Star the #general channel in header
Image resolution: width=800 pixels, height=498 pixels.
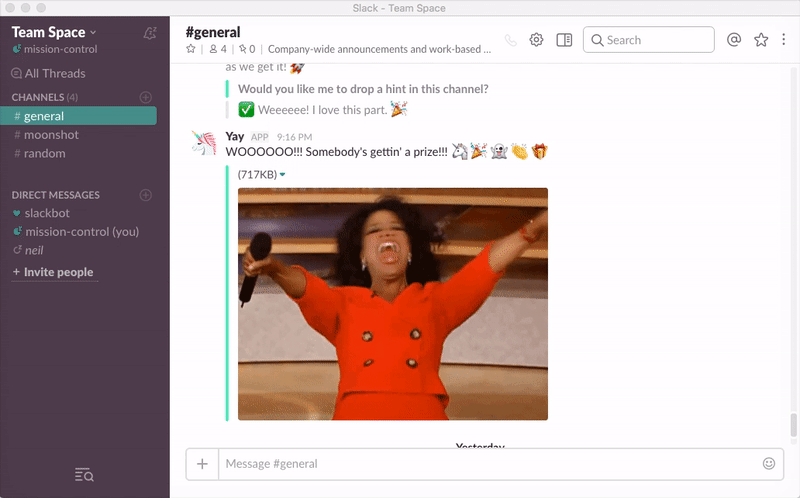[x=191, y=49]
